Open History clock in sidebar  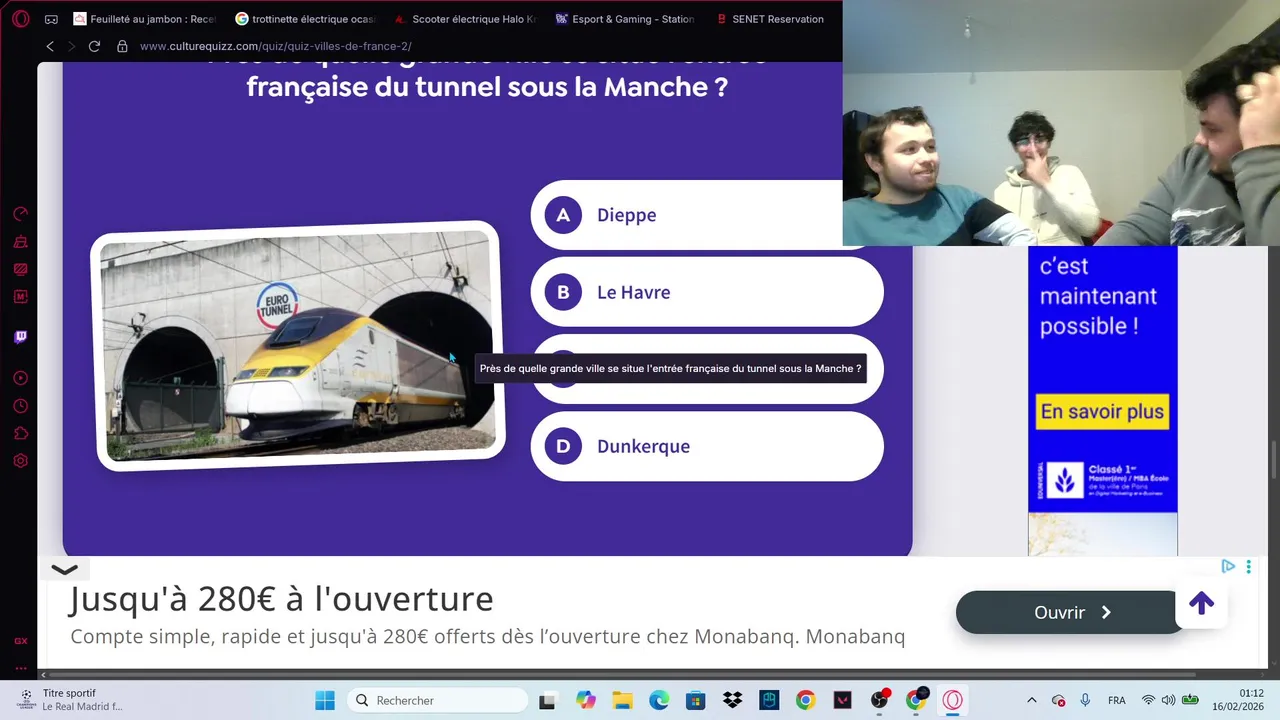(x=20, y=406)
